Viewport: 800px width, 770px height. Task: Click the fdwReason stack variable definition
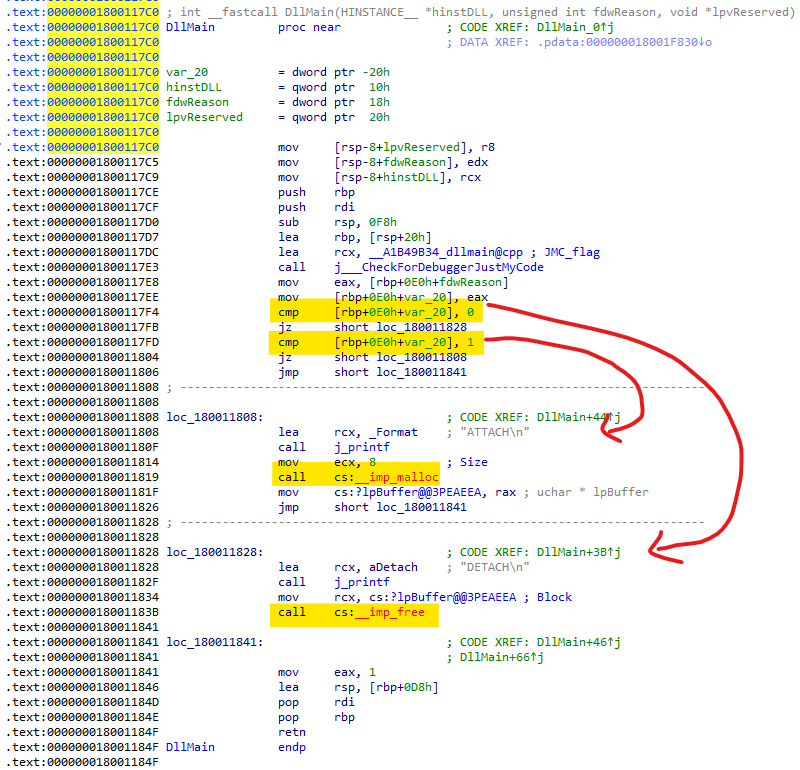(197, 102)
